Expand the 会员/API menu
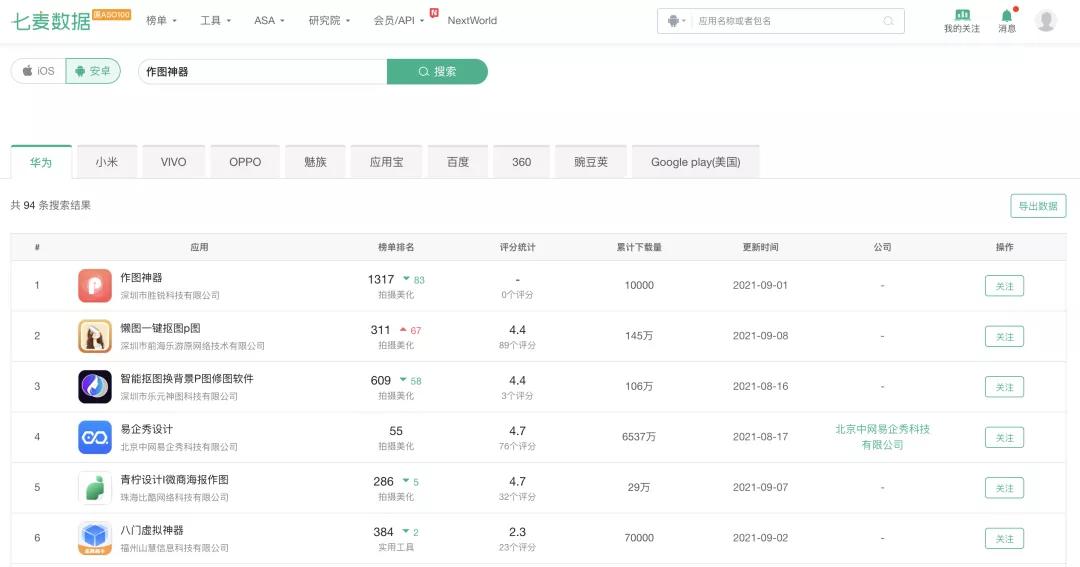The image size is (1080, 567). 399,21
